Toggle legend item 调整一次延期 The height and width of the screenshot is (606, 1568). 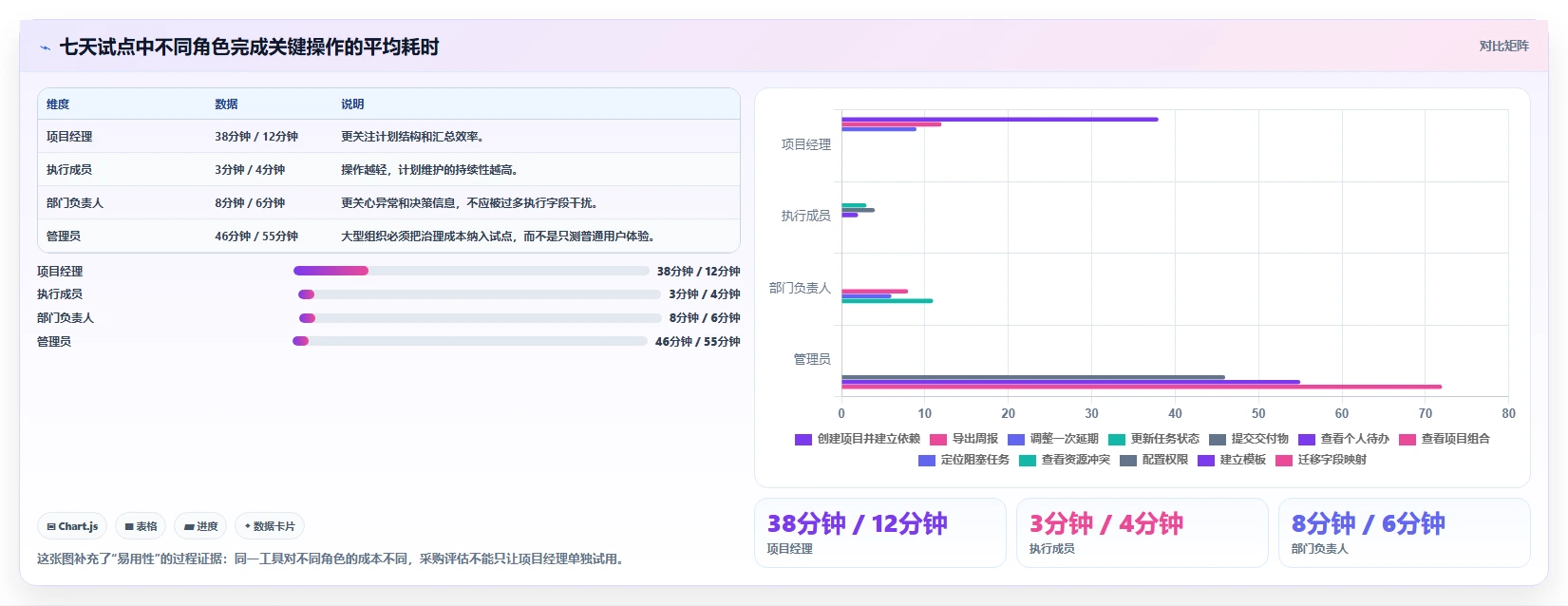coord(1053,439)
